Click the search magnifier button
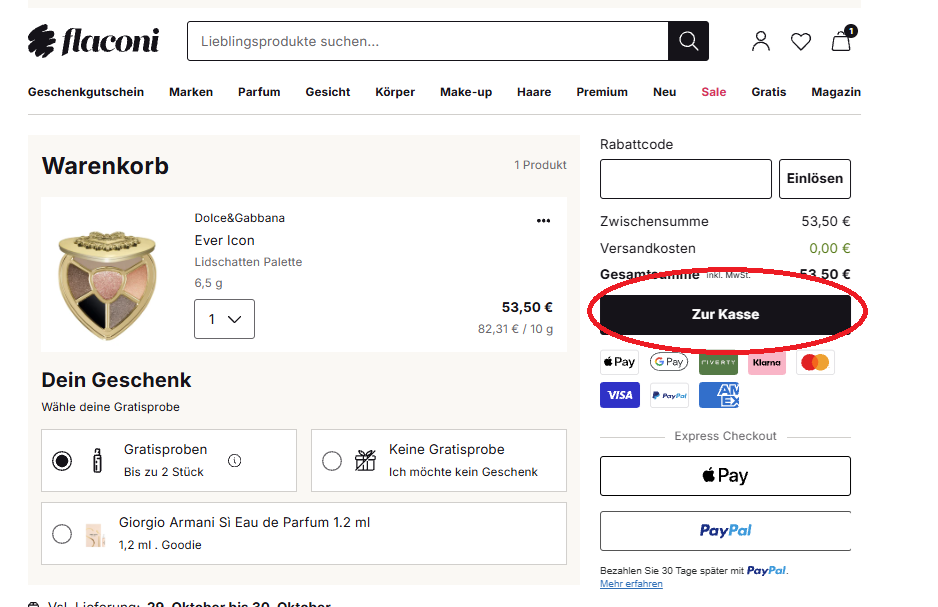The height and width of the screenshot is (607, 938). (x=689, y=41)
